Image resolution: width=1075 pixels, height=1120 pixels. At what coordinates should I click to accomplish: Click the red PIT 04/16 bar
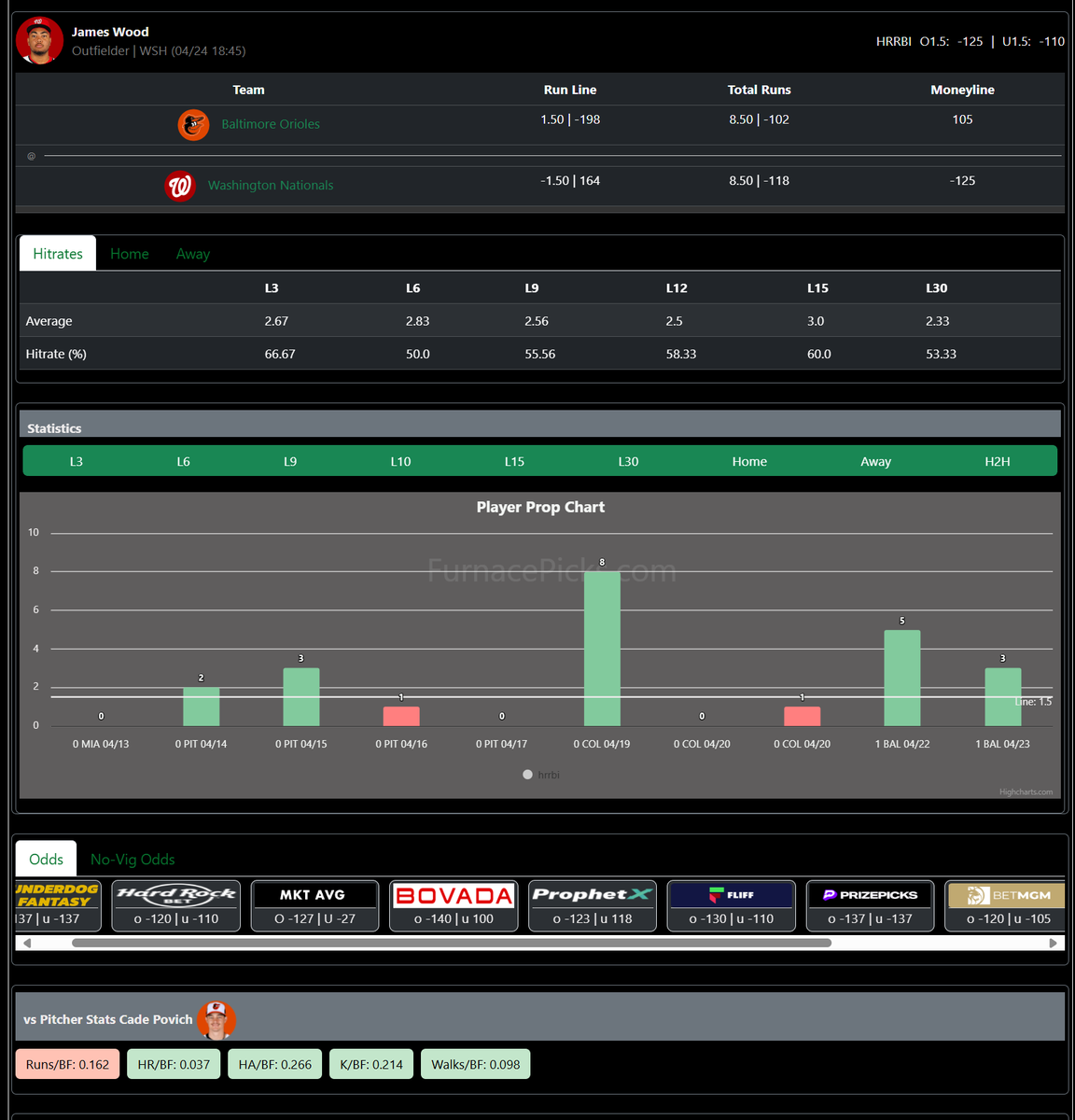click(x=401, y=716)
